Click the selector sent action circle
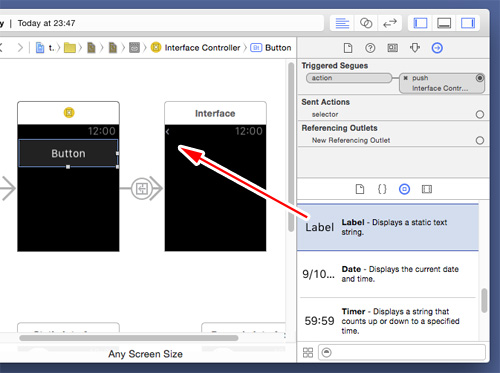Image resolution: width=500 pixels, height=373 pixels. [x=480, y=114]
